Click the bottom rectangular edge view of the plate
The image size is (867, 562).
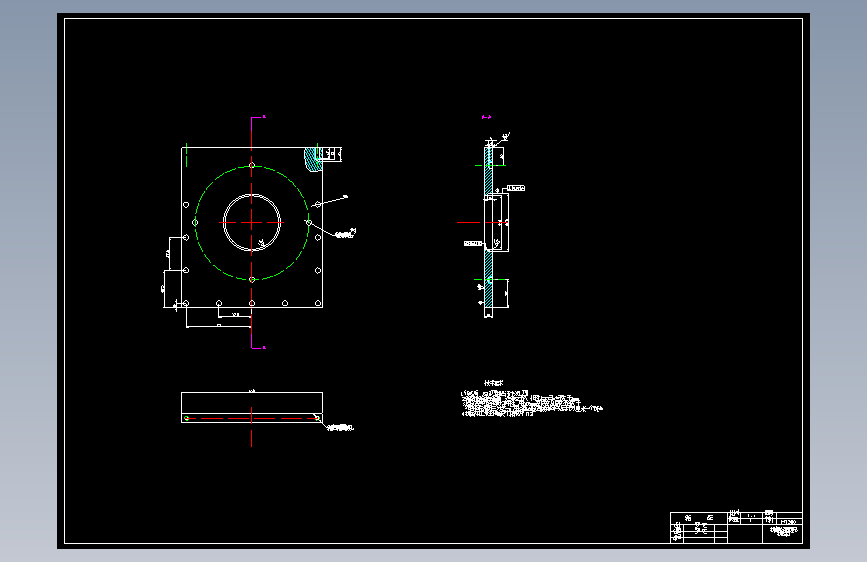pos(252,407)
